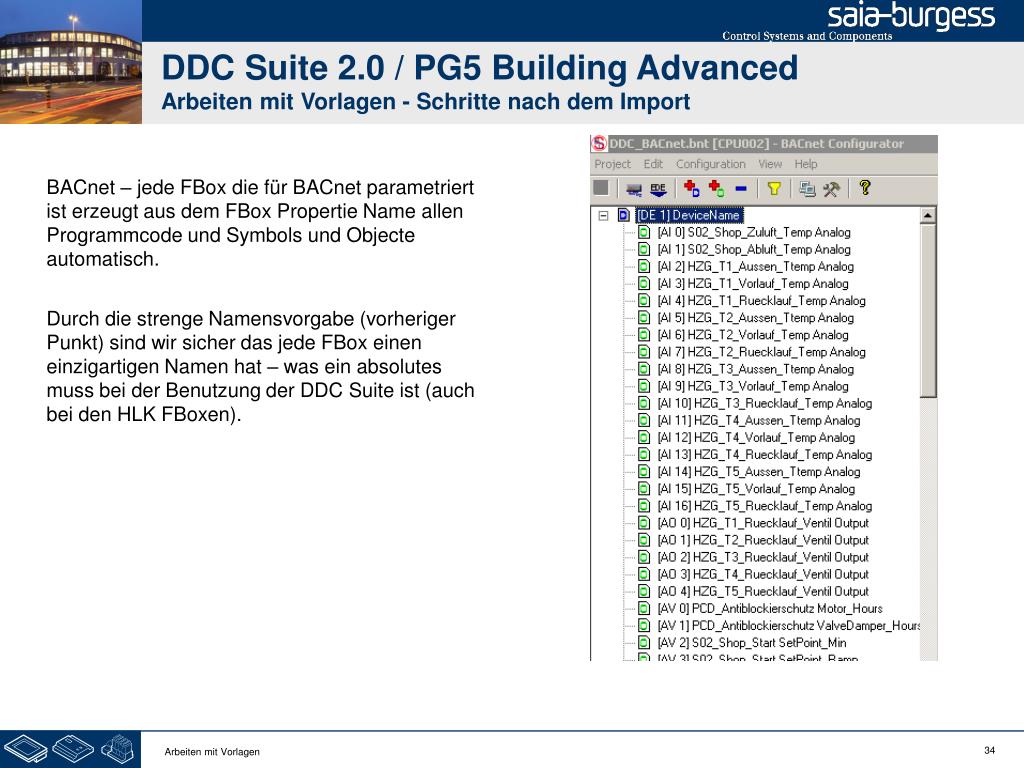The image size is (1024, 768).
Task: Add a new device with red plus D icon
Action: pos(692,189)
